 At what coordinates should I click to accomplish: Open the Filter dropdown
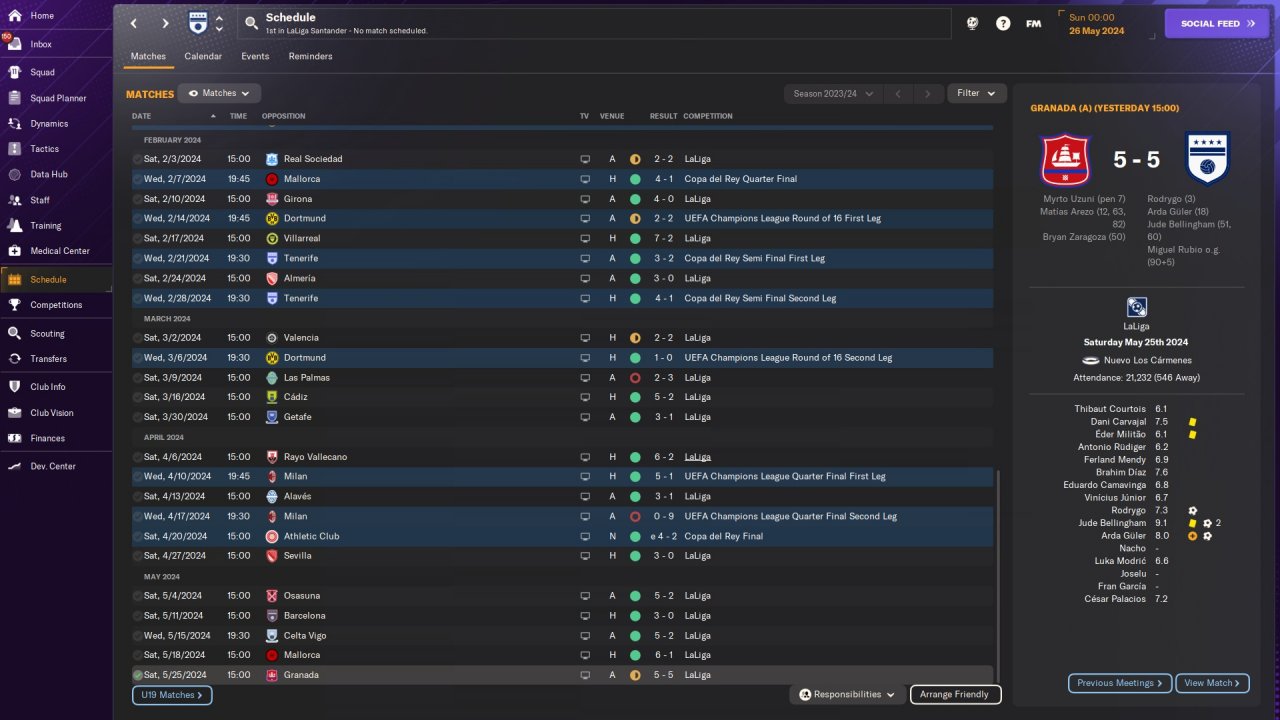point(977,93)
